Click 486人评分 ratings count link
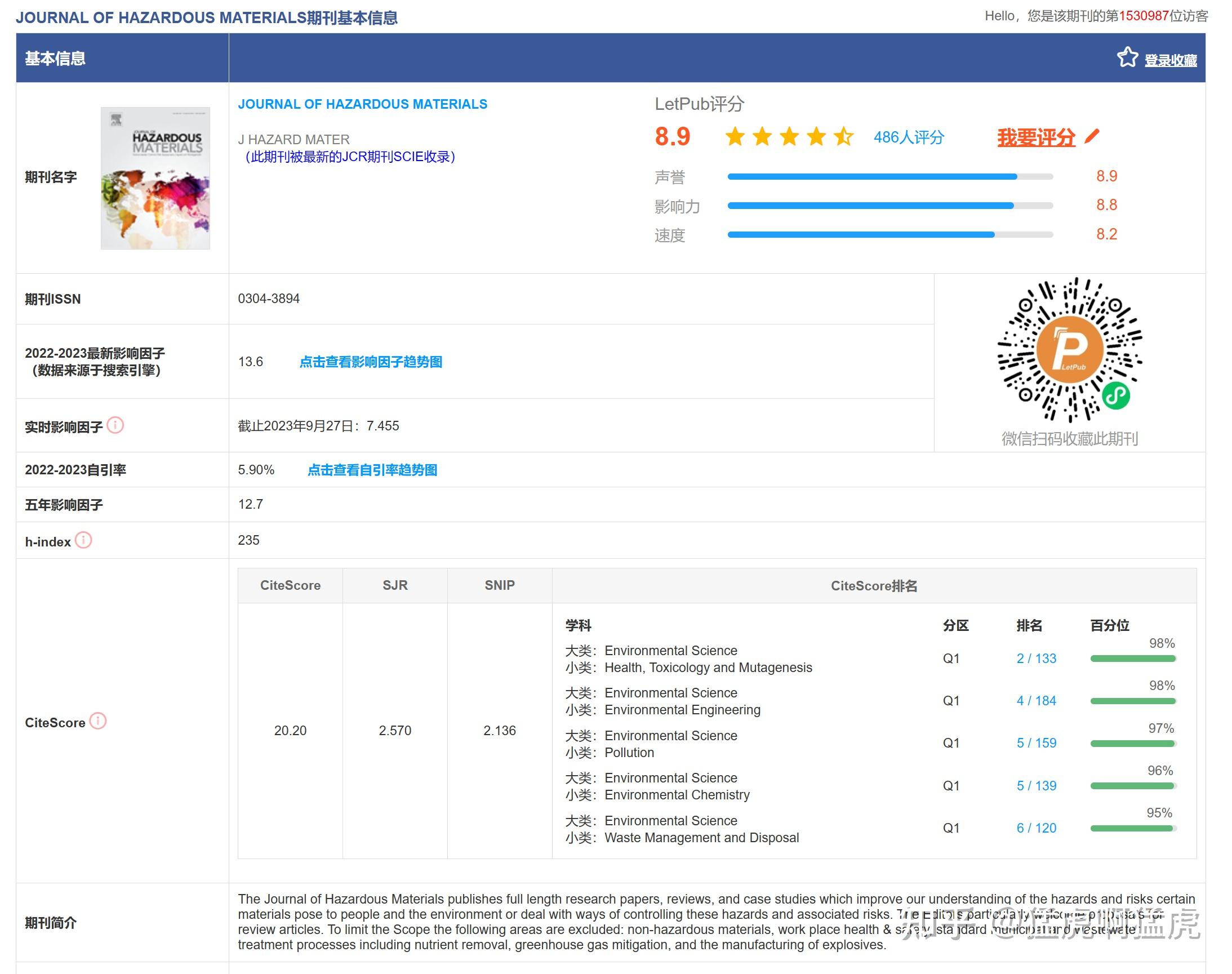Screen dimensions: 1232x974 point(909,137)
